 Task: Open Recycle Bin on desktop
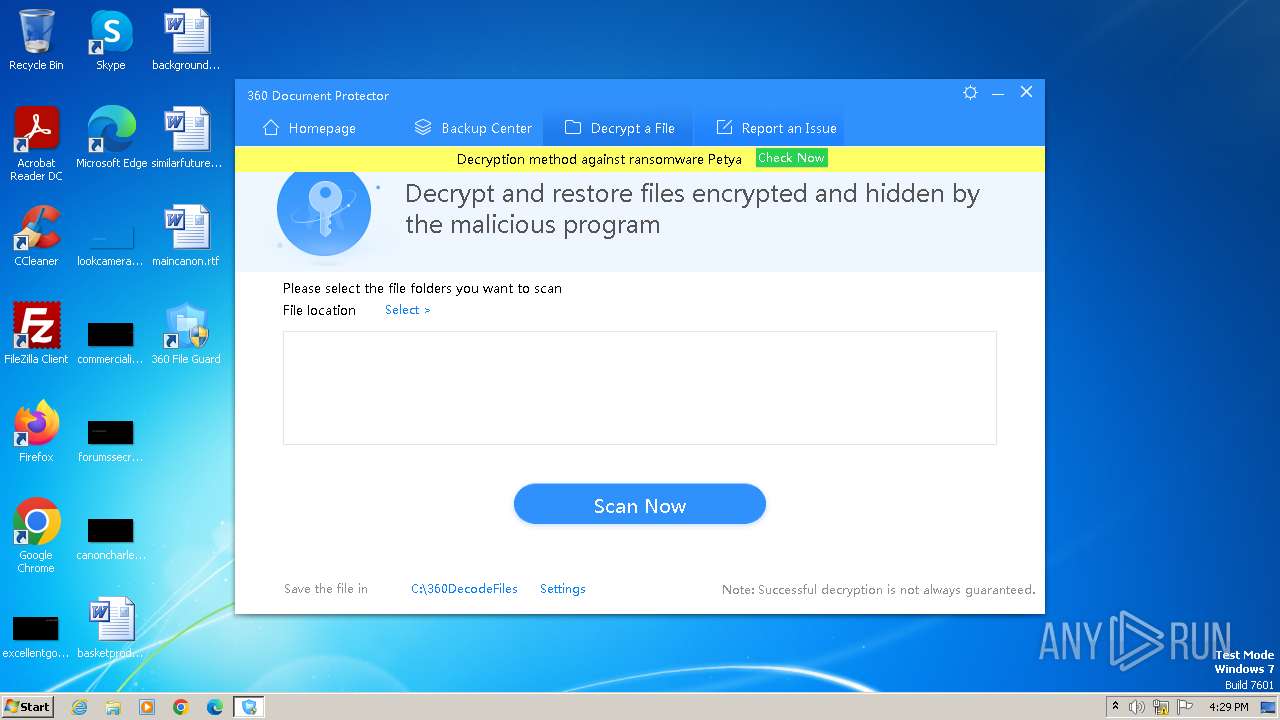[36, 41]
